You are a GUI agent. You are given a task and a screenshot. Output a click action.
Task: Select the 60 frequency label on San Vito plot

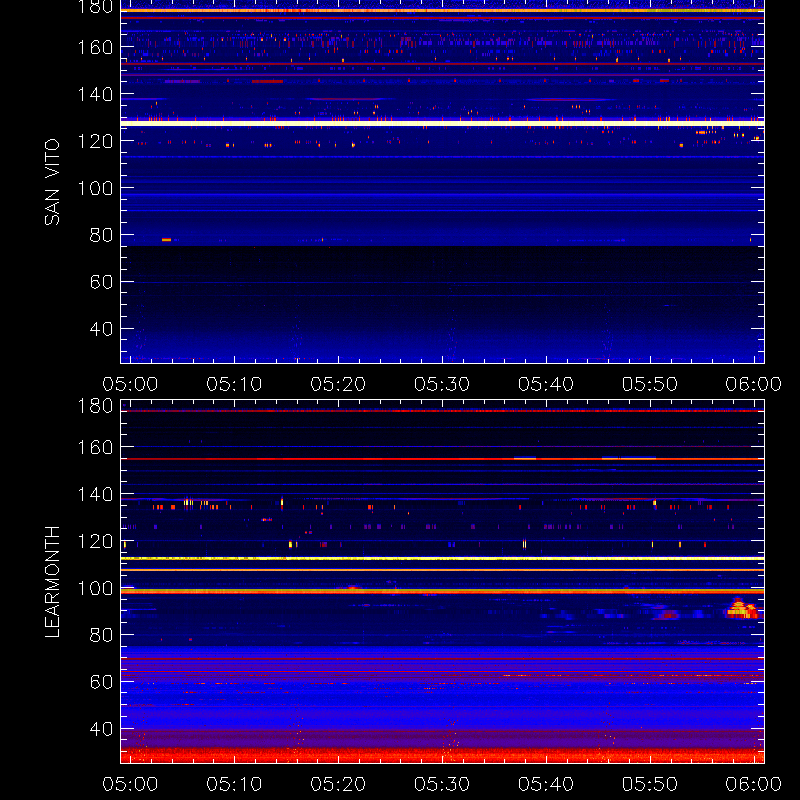click(x=101, y=282)
